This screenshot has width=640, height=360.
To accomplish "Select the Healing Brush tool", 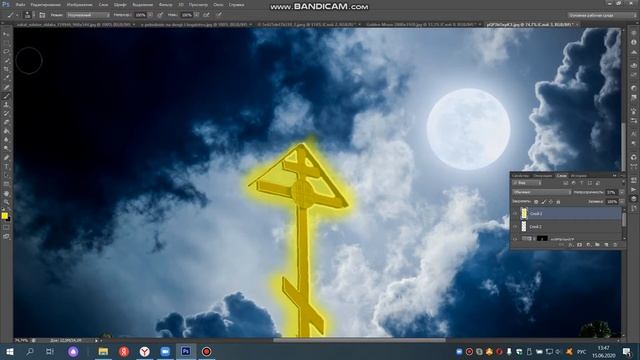I will click(6, 87).
